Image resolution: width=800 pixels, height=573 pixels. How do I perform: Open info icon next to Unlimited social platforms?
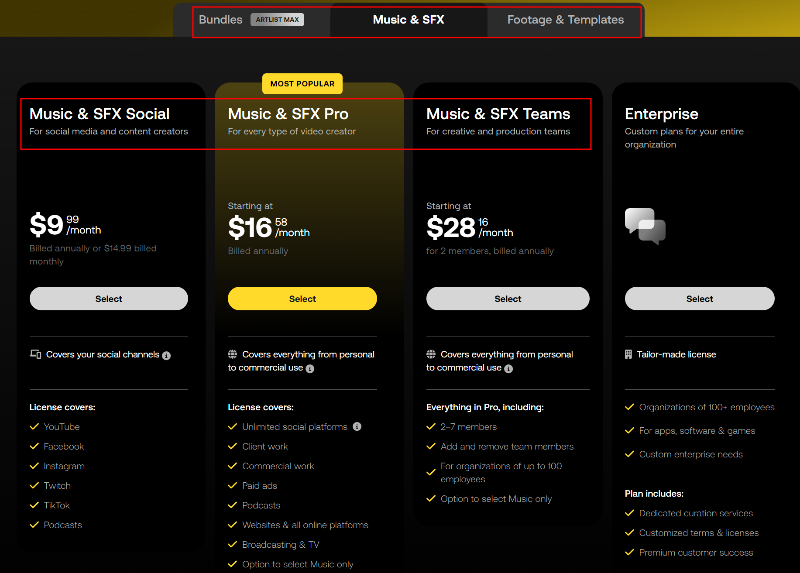pos(357,427)
